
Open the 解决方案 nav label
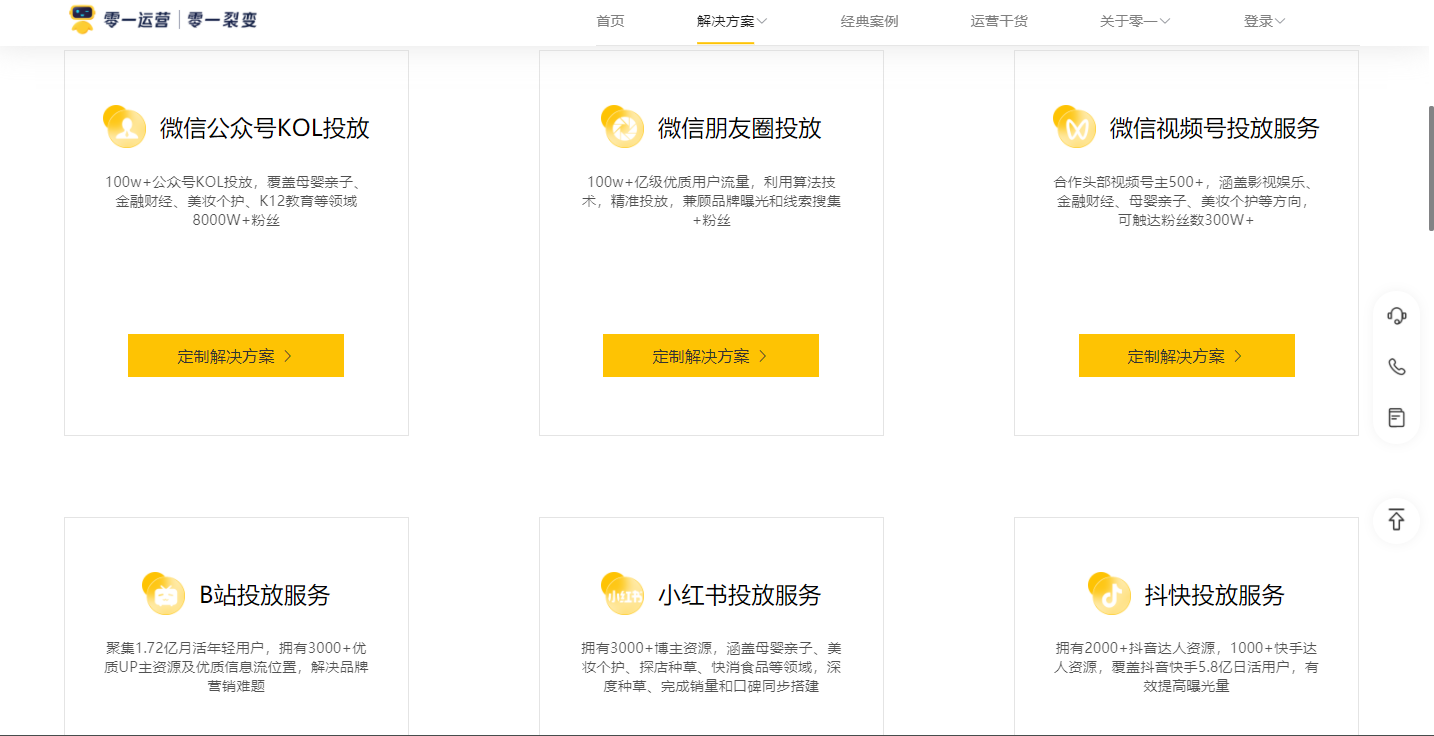726,21
